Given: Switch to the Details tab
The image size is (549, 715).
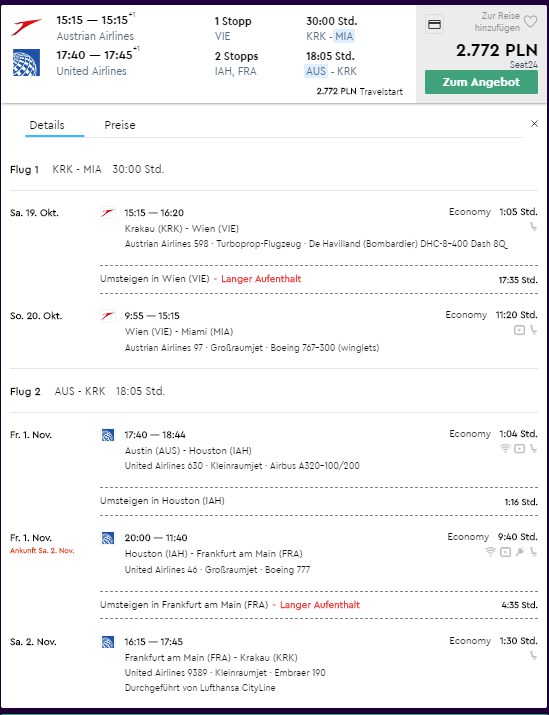Looking at the screenshot, I should [47, 125].
